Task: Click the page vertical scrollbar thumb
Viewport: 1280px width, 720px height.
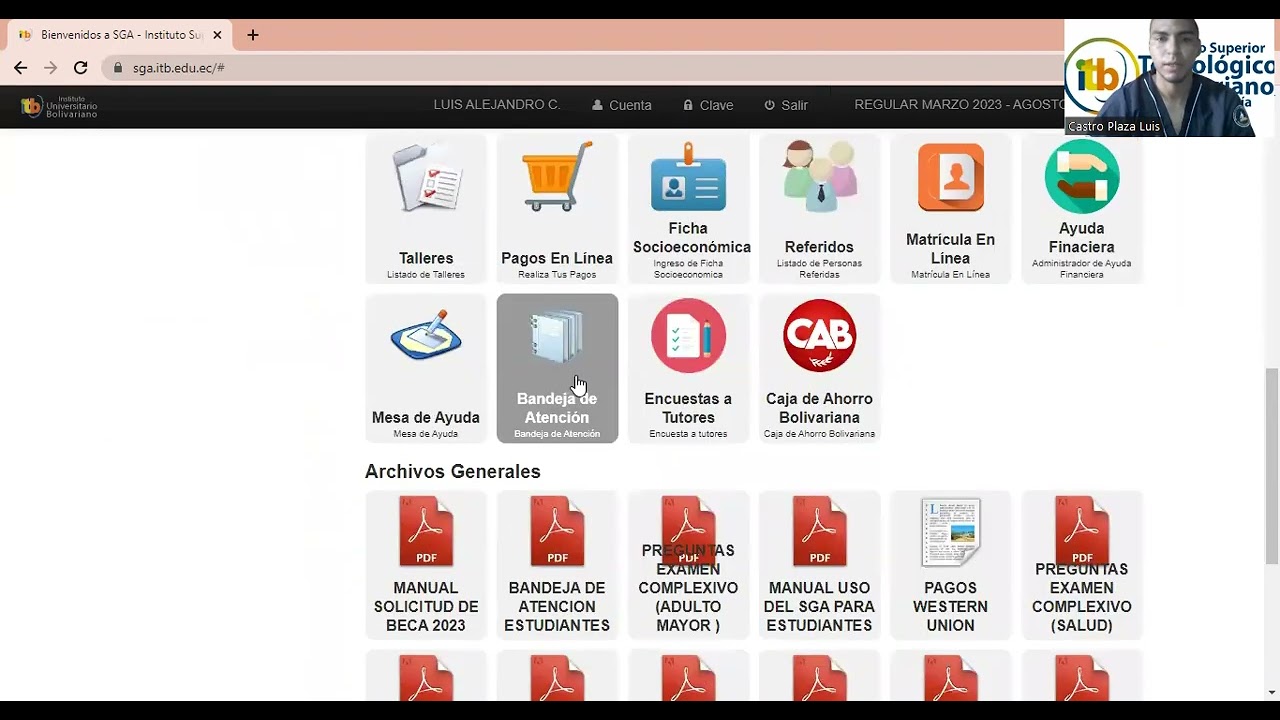Action: tap(1272, 466)
